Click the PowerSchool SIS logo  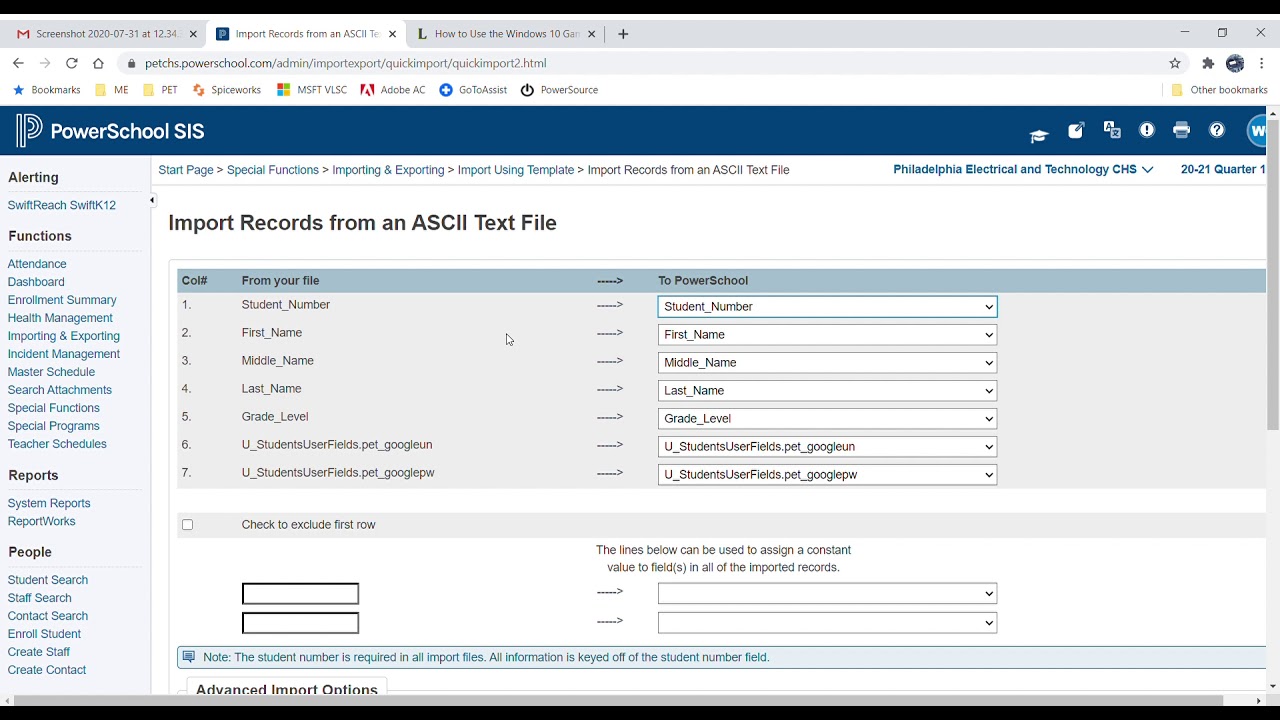tap(110, 131)
